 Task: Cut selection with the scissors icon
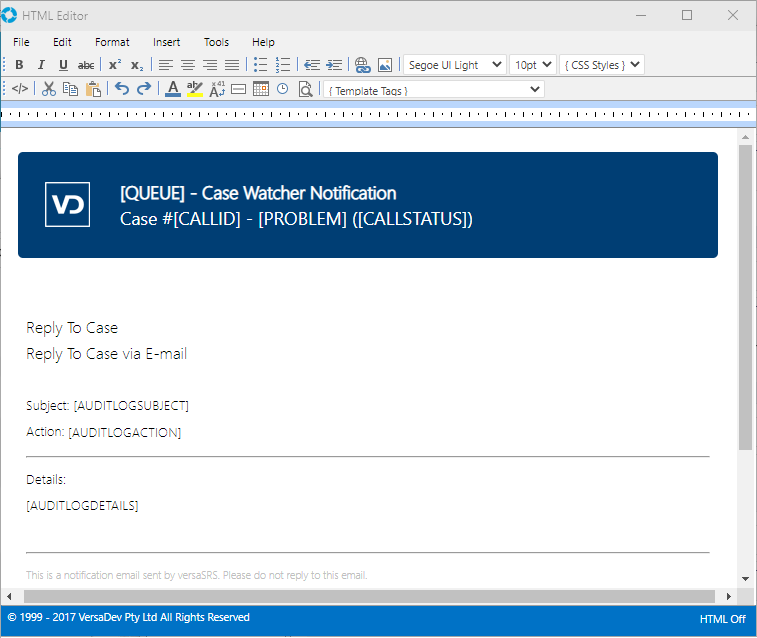(x=48, y=89)
